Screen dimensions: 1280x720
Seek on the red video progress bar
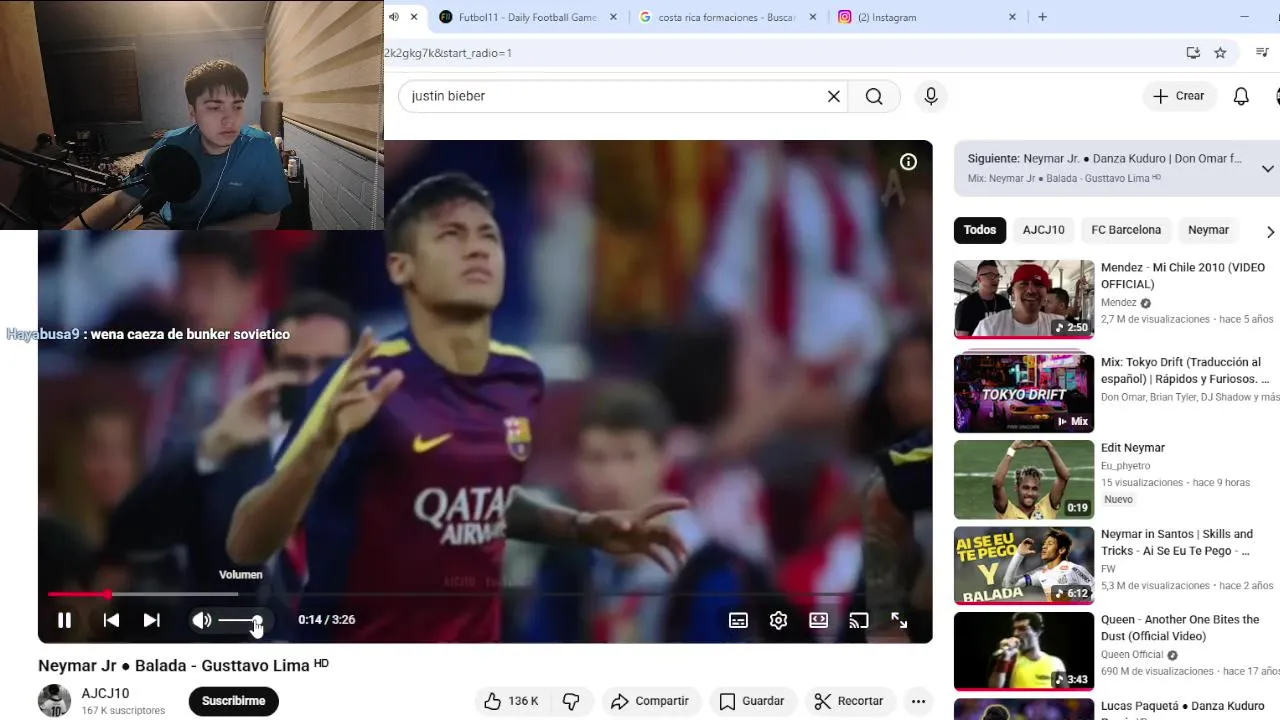click(x=485, y=594)
